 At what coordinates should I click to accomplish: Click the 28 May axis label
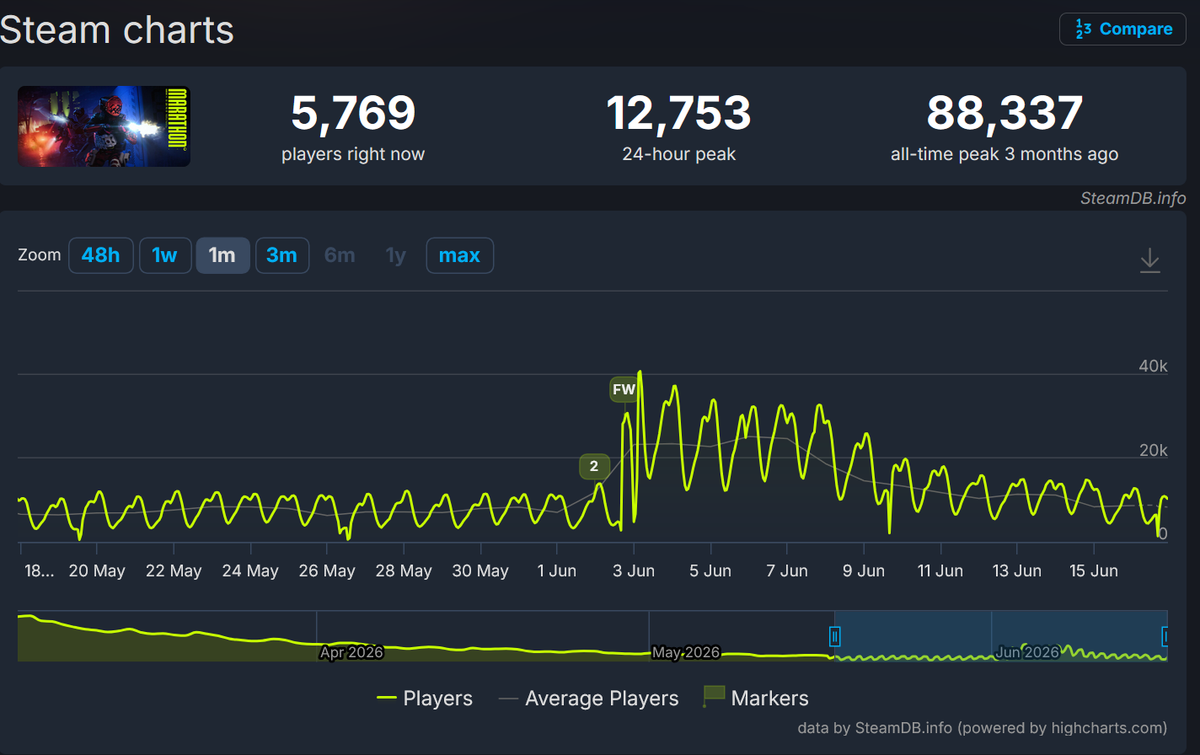click(403, 571)
